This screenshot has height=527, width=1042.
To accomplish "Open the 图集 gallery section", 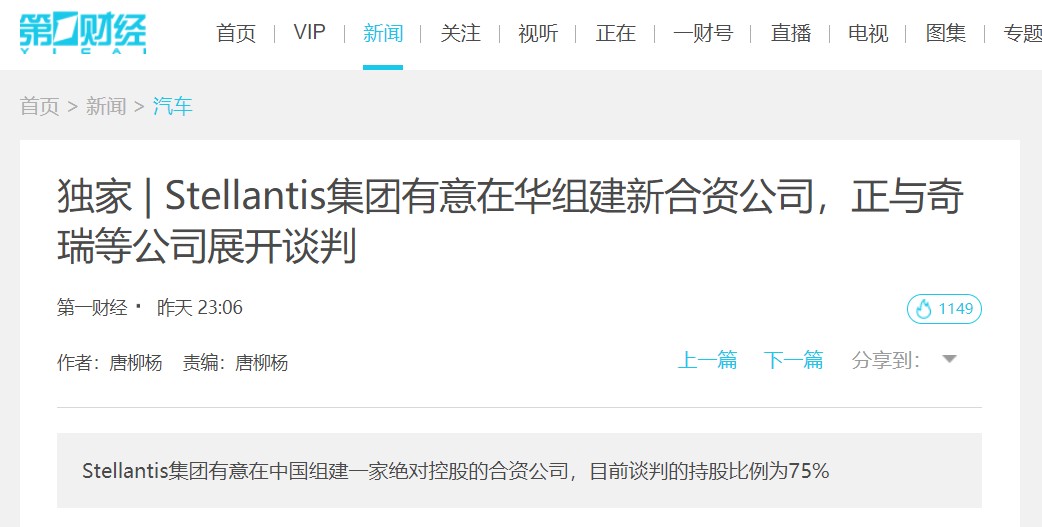I will 946,33.
